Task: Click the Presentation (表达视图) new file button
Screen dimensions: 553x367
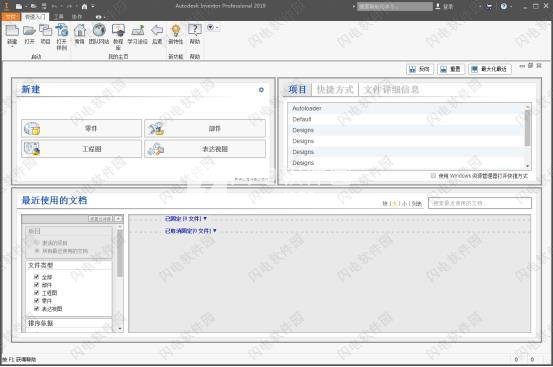Action: coord(205,149)
